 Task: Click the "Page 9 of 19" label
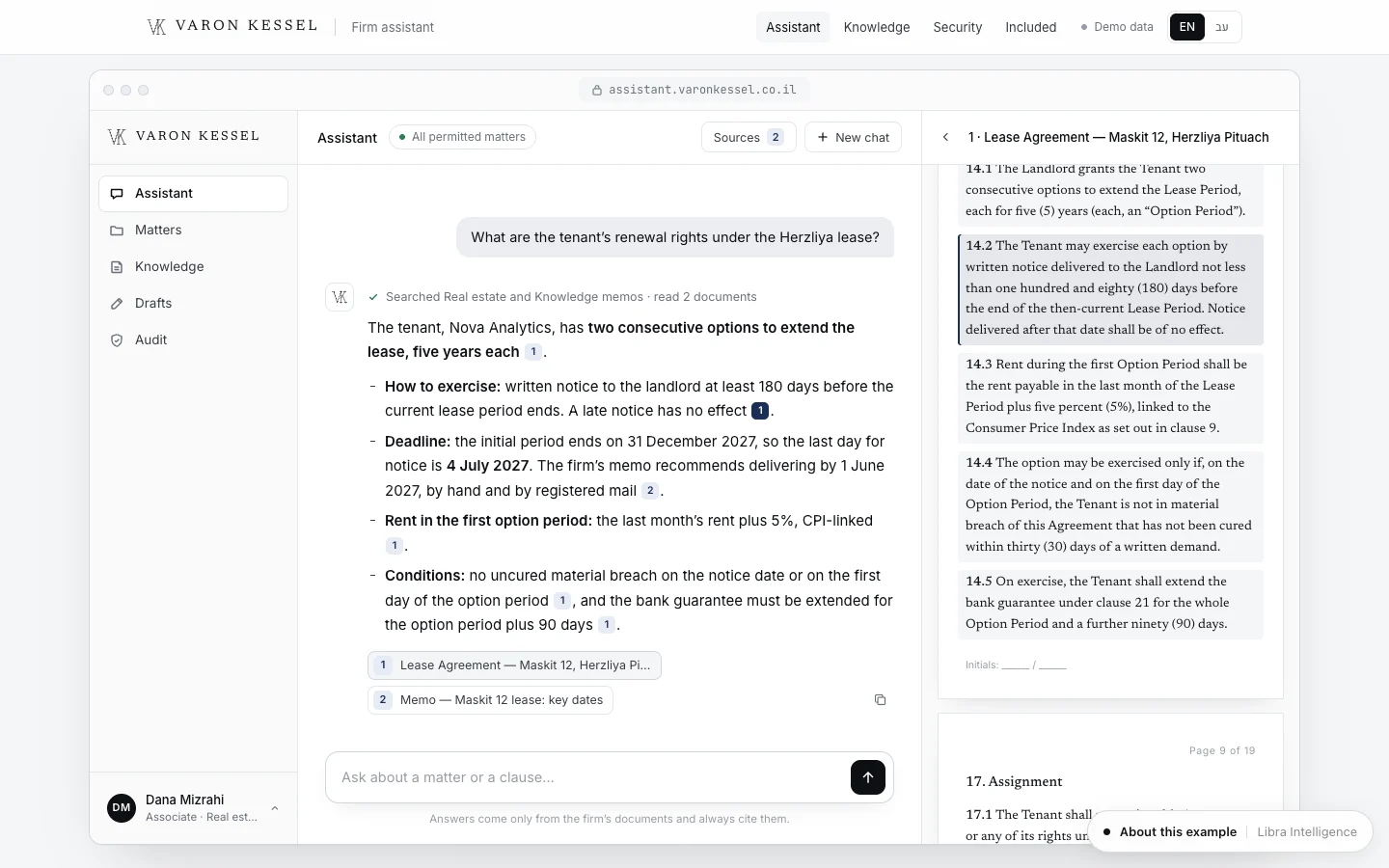(1222, 750)
